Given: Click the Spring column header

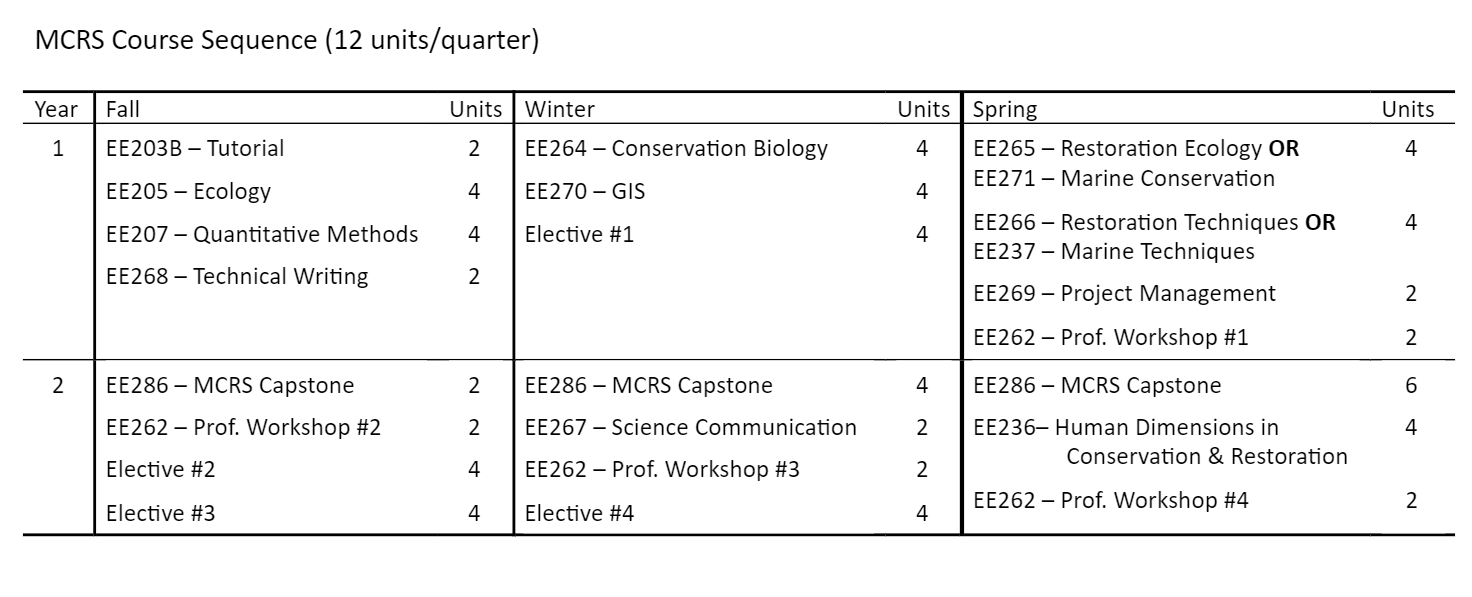Looking at the screenshot, I should pyautogui.click(x=1005, y=109).
